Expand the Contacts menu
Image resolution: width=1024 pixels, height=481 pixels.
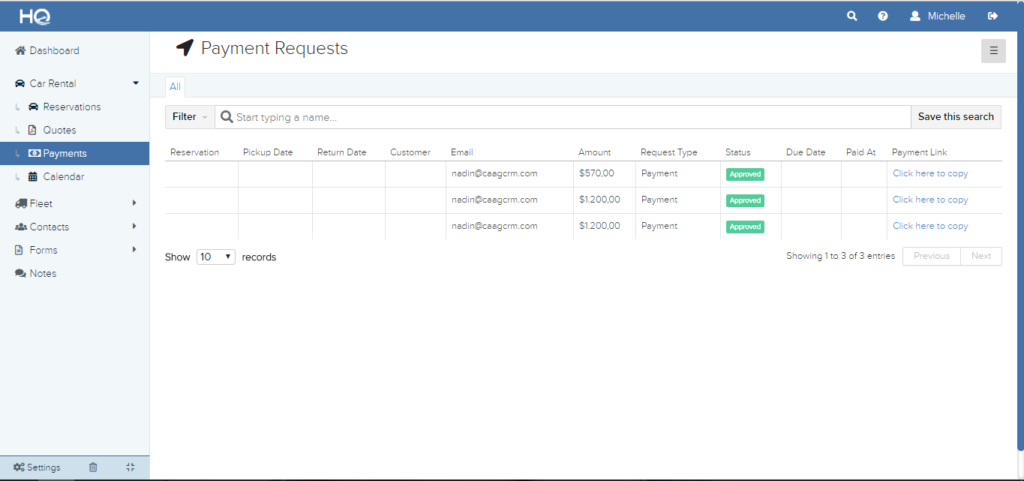(x=74, y=226)
